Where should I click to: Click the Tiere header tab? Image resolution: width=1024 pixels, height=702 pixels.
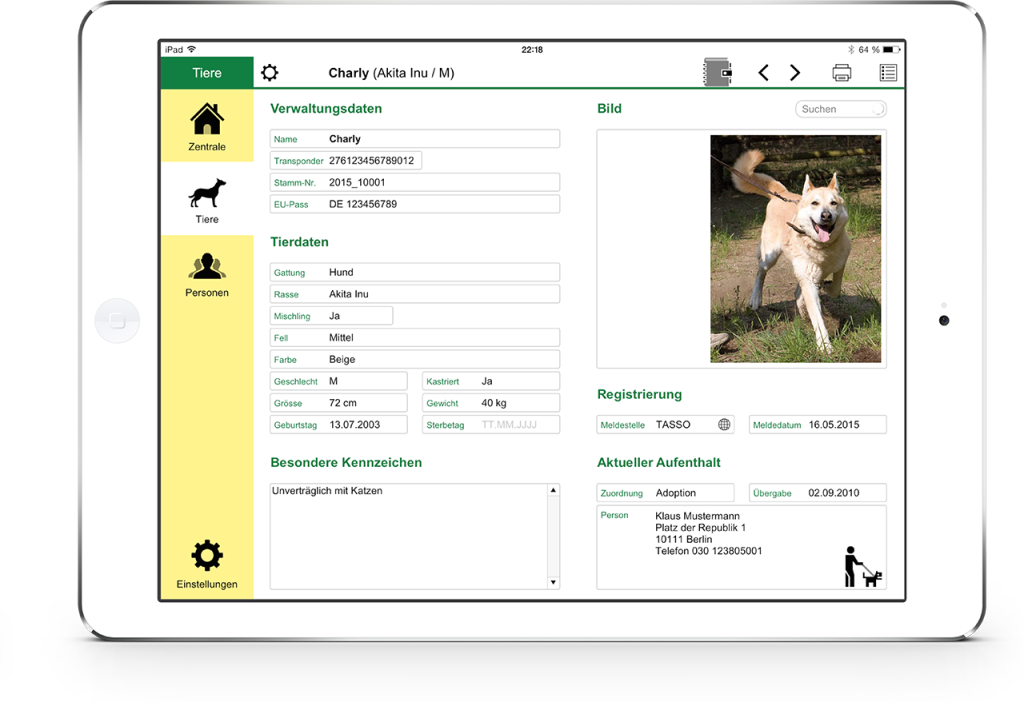click(207, 72)
